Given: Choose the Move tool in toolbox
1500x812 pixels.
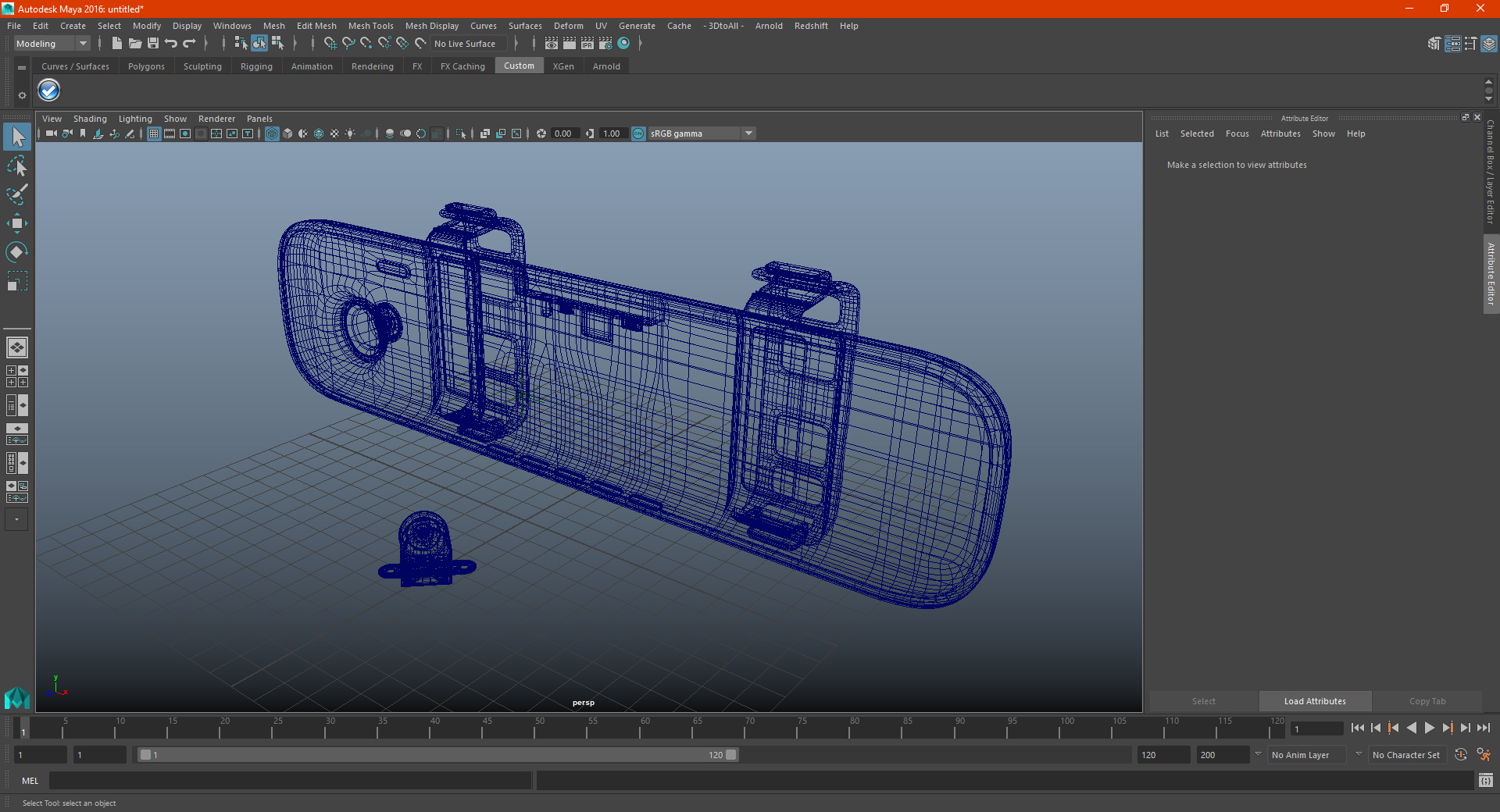Looking at the screenshot, I should point(17,223).
